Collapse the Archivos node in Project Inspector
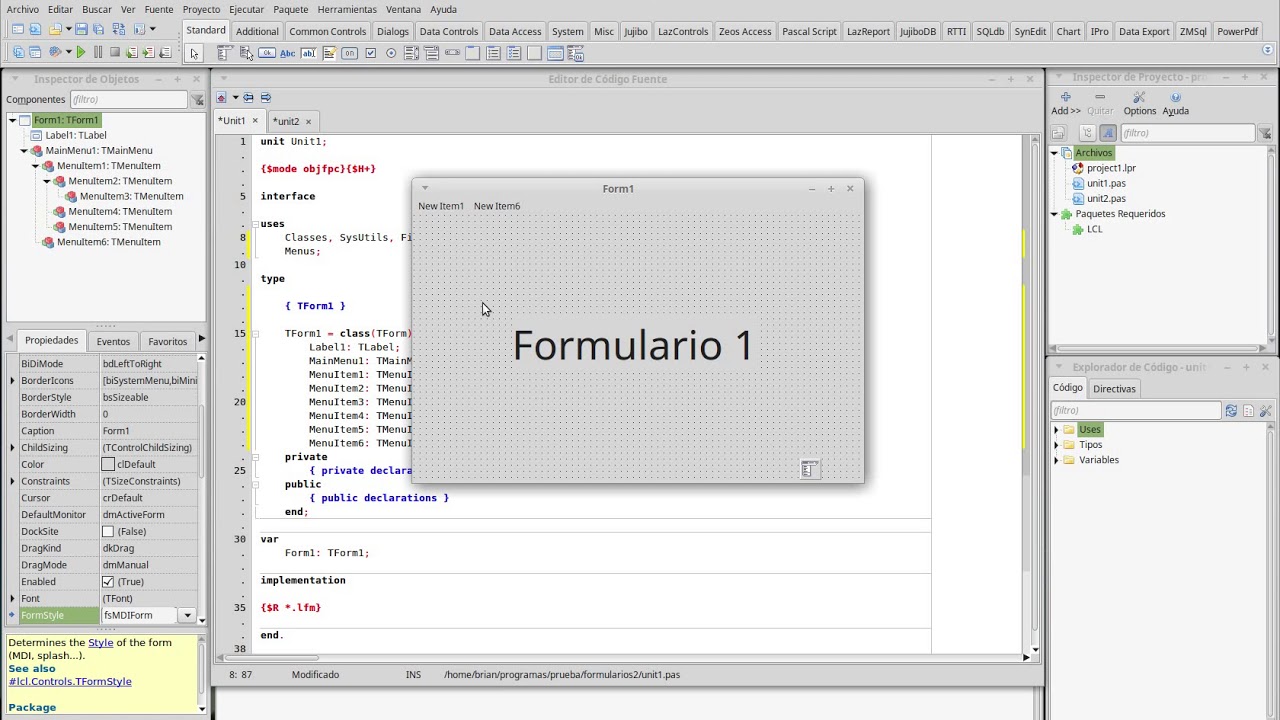Image resolution: width=1280 pixels, height=720 pixels. pos(1054,153)
